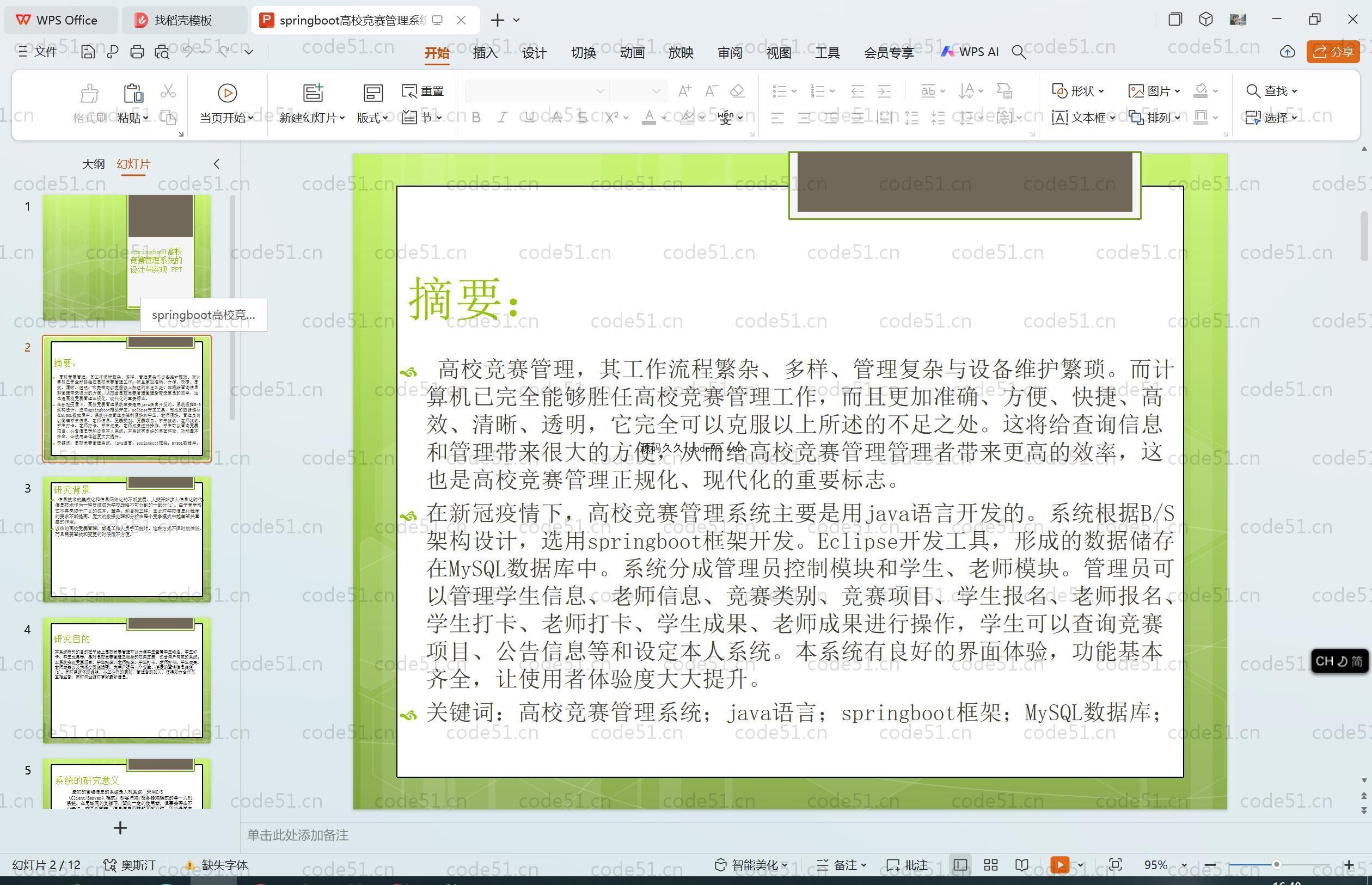Click the notes field 单击此处添加备注
The image size is (1372, 885).
tap(298, 835)
